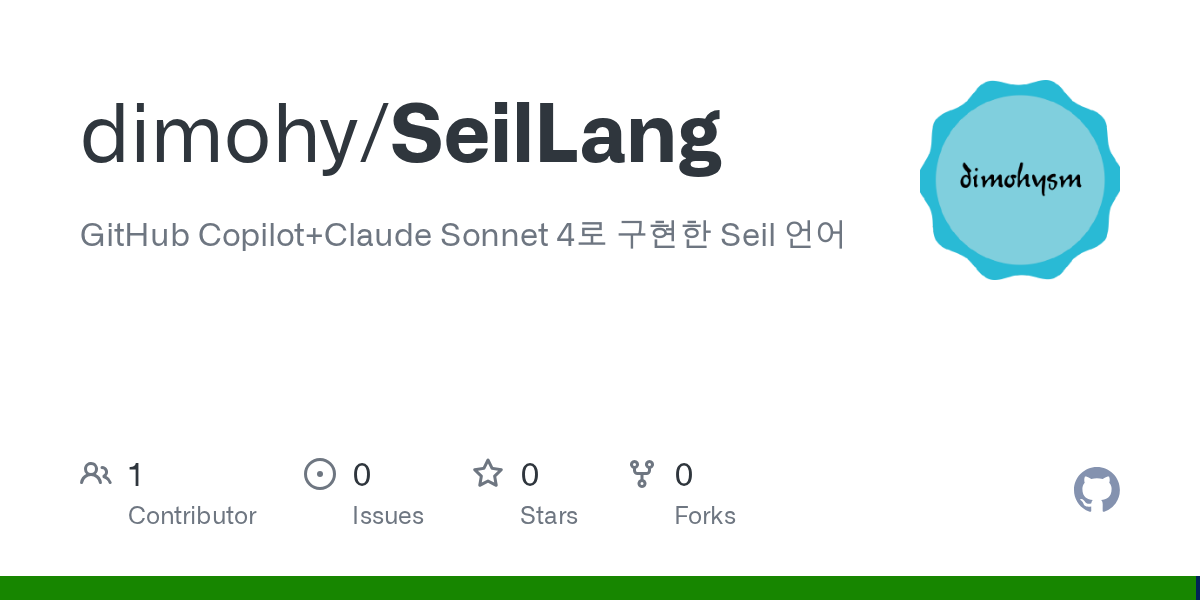This screenshot has width=1200, height=600.
Task: Click the contributor count "1"
Action: pyautogui.click(x=136, y=475)
